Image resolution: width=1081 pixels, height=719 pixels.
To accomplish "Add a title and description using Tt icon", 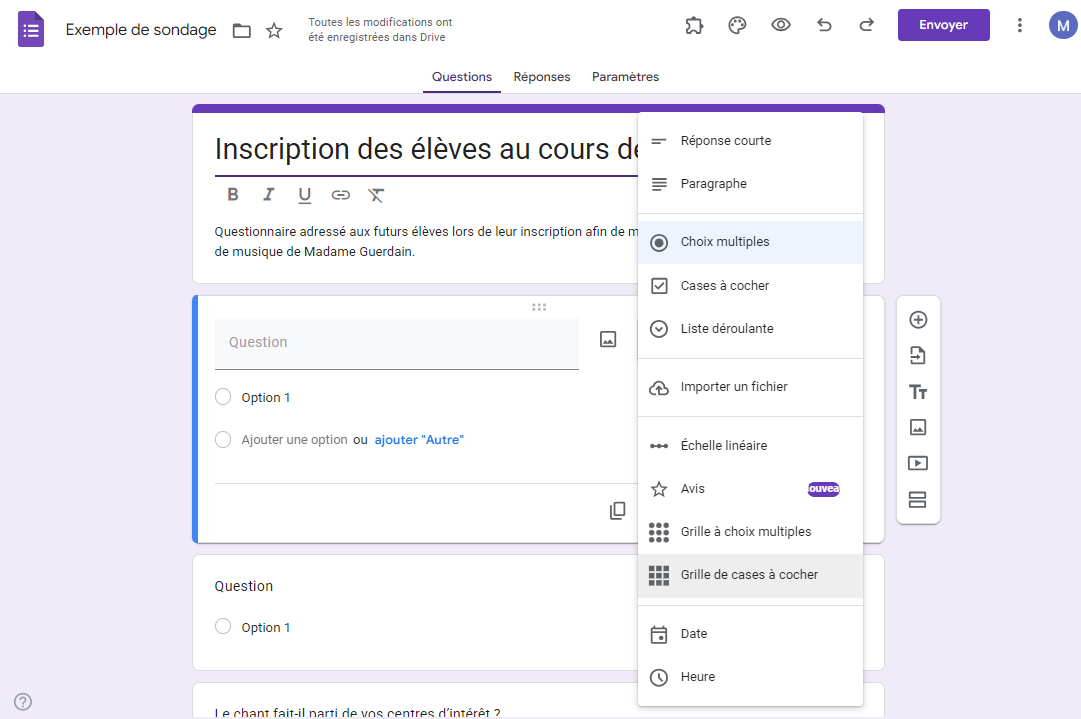I will coord(918,391).
